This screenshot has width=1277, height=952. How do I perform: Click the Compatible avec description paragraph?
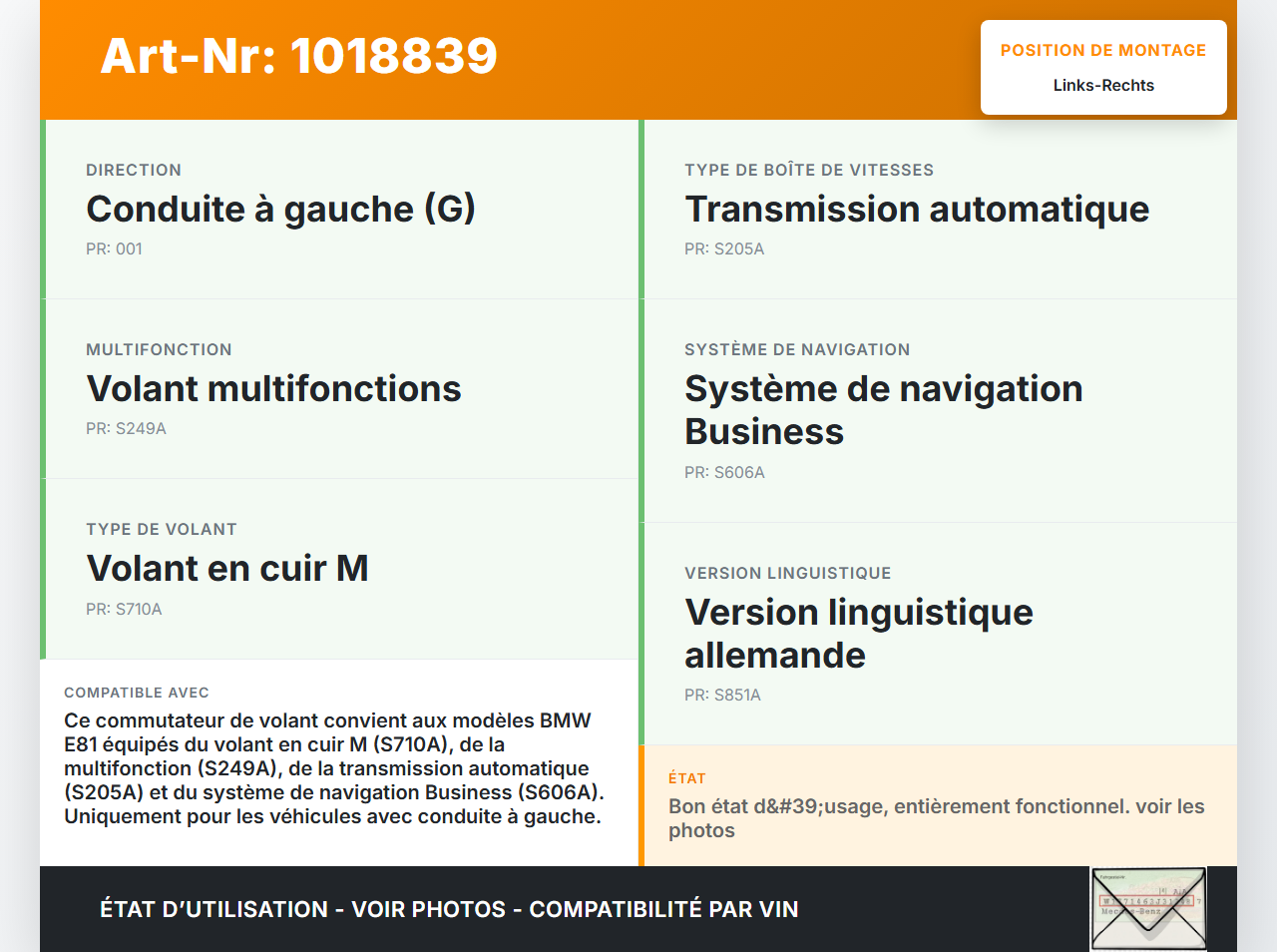click(333, 768)
